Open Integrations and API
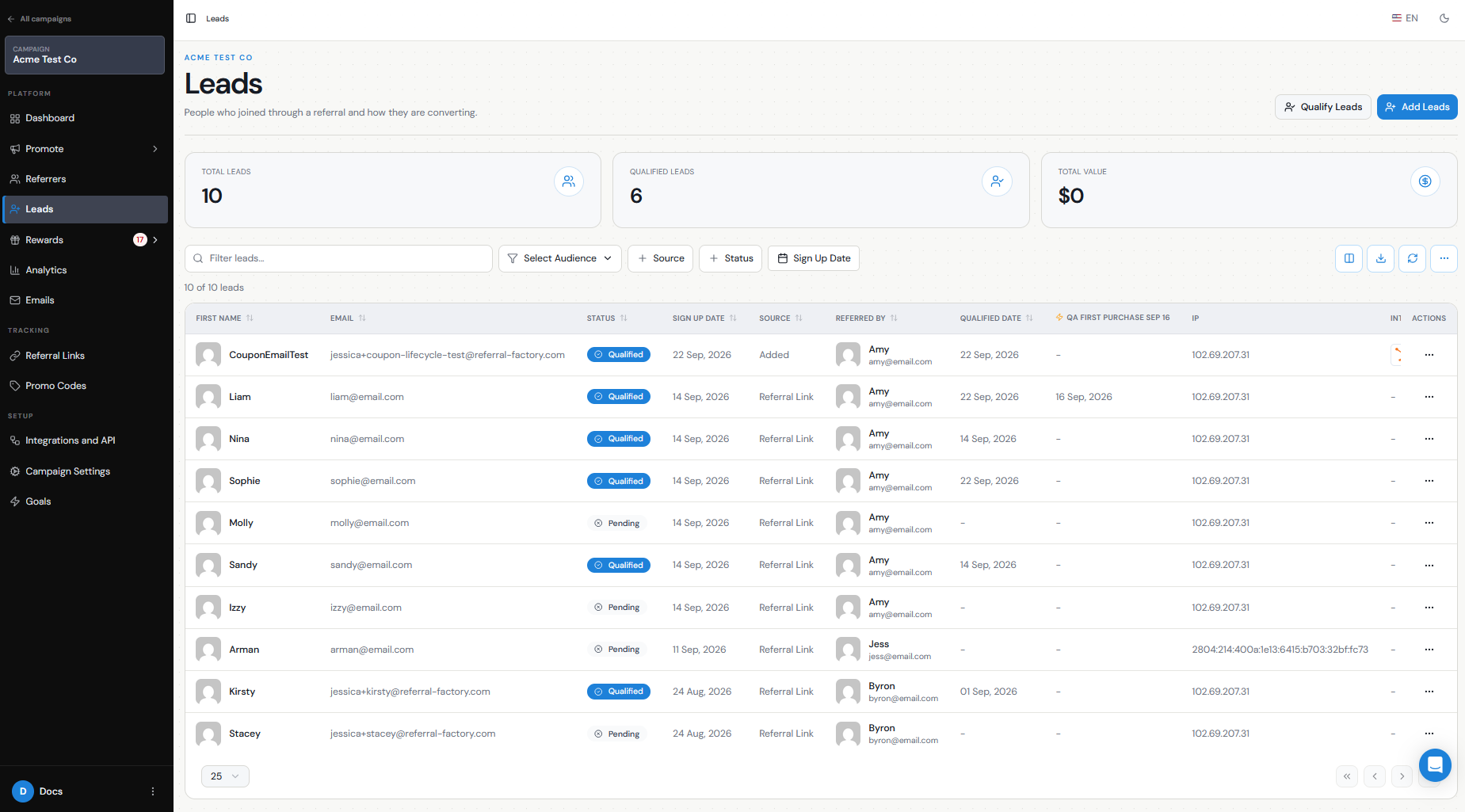Viewport: 1465px width, 812px height. (86, 440)
